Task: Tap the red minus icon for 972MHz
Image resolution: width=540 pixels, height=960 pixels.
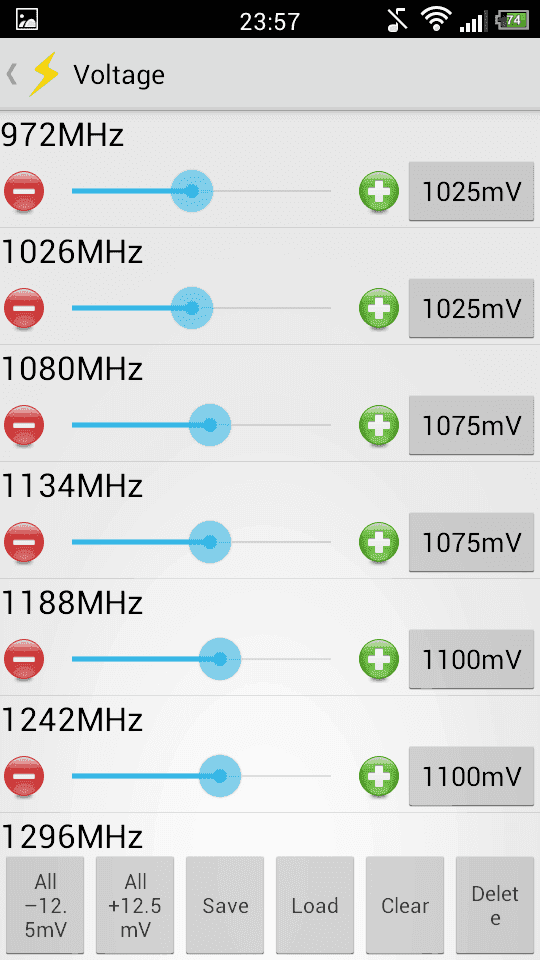Action: tap(24, 192)
